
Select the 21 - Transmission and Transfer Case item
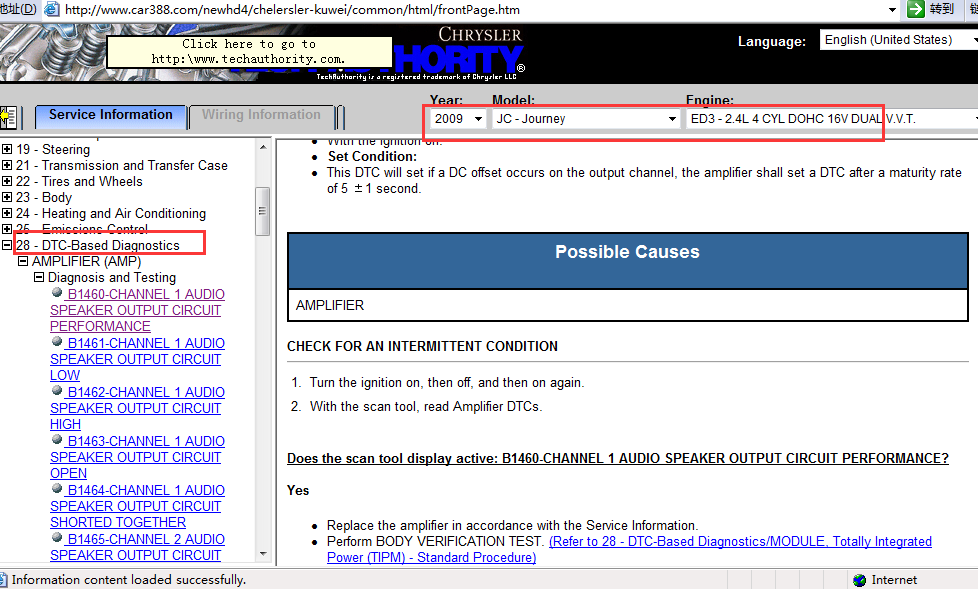click(x=122, y=165)
